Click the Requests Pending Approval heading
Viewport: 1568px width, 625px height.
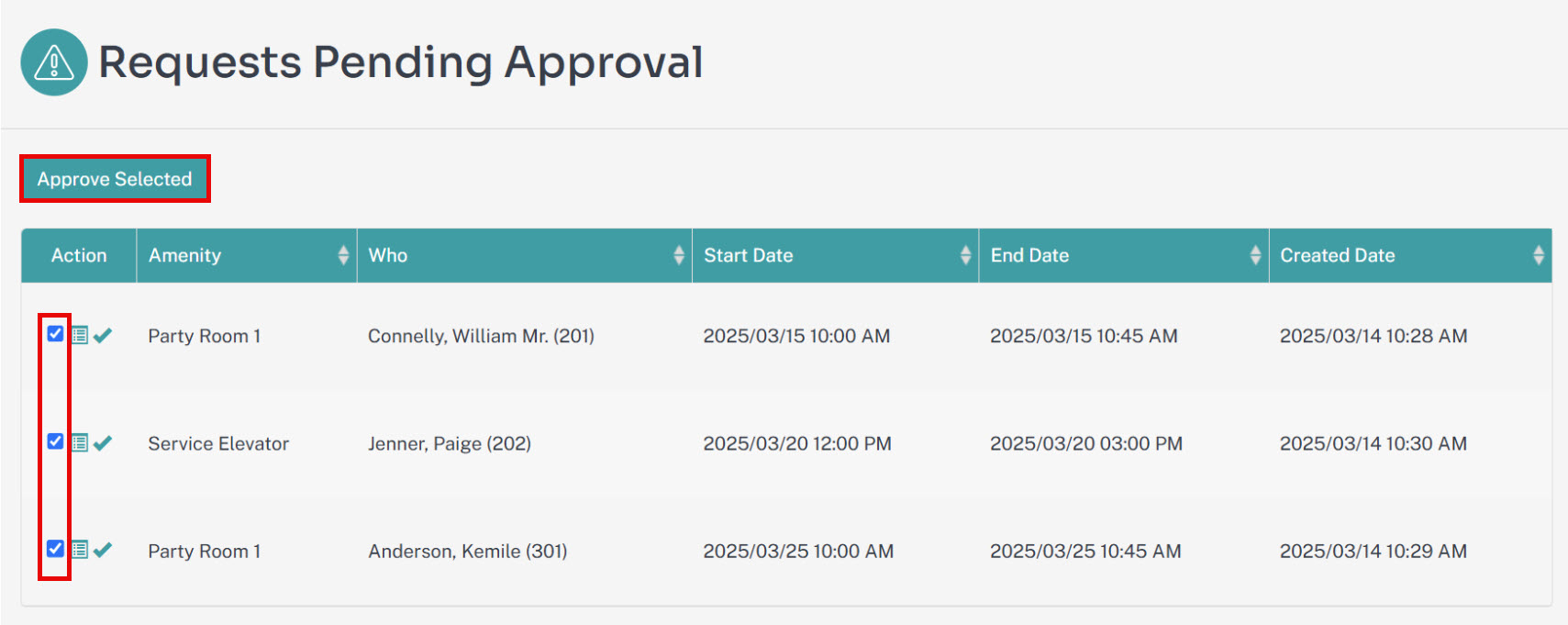(401, 62)
